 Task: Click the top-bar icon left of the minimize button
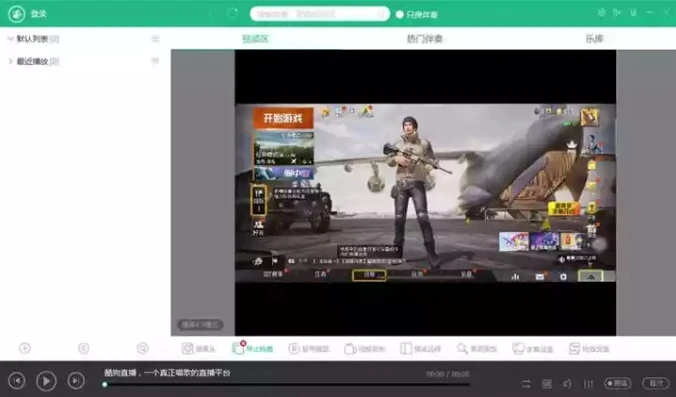633,13
